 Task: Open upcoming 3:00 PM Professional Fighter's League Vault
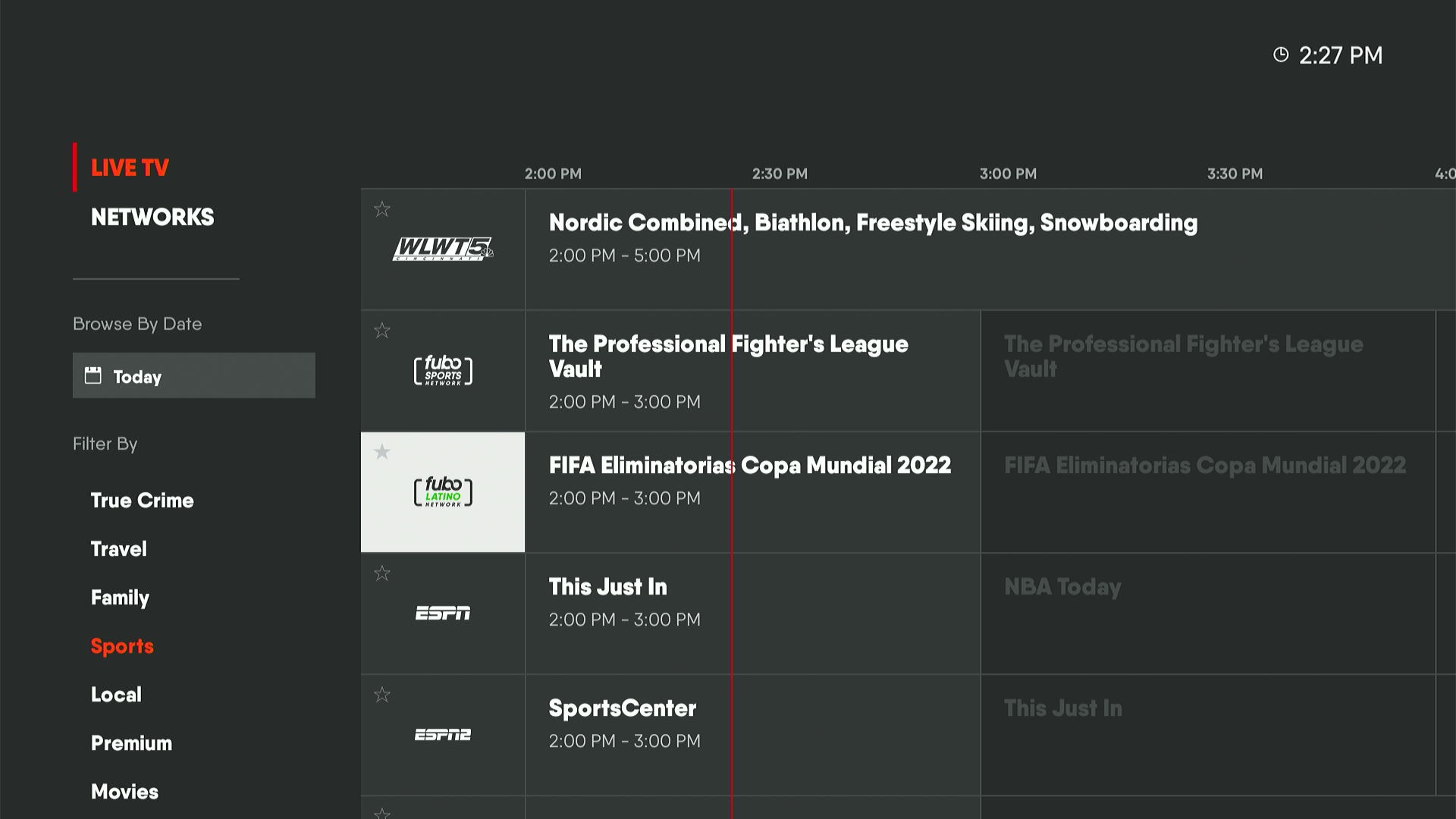[x=1208, y=371]
